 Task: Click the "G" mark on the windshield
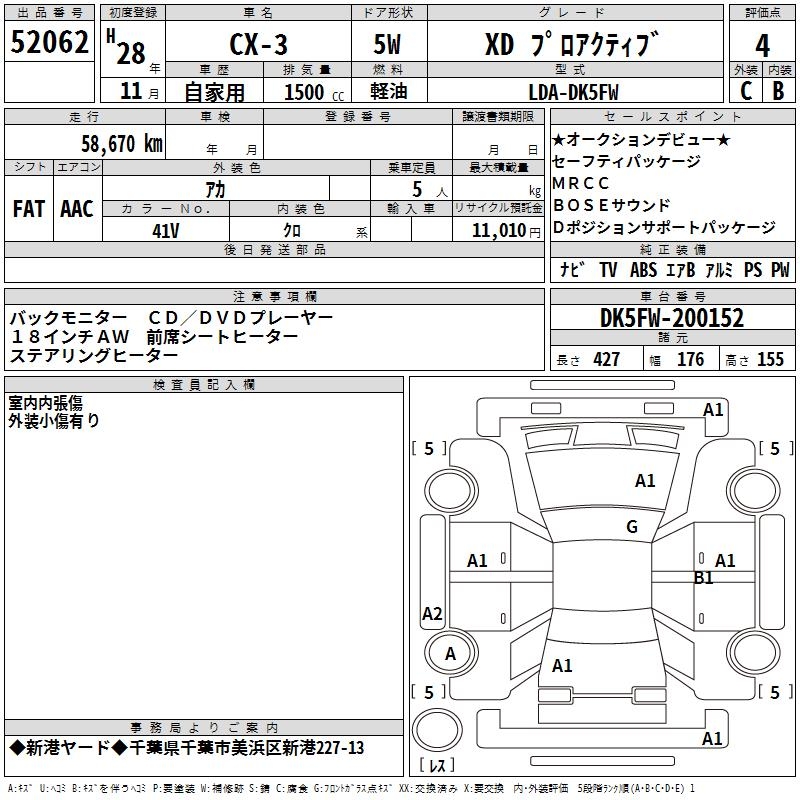(632, 526)
